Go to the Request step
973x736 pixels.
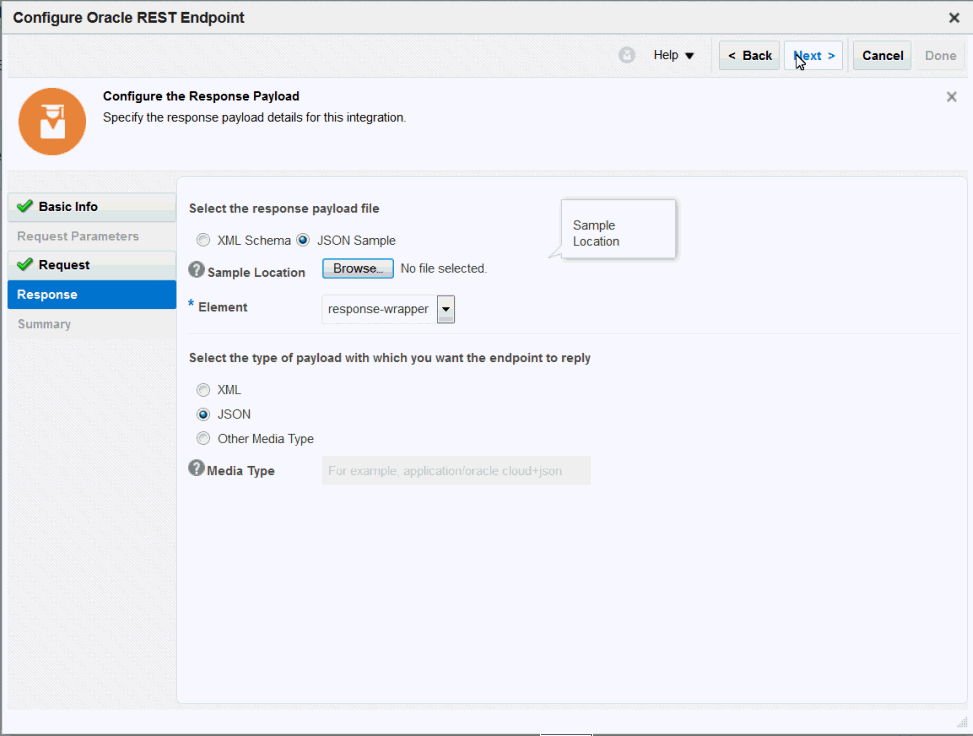click(92, 265)
